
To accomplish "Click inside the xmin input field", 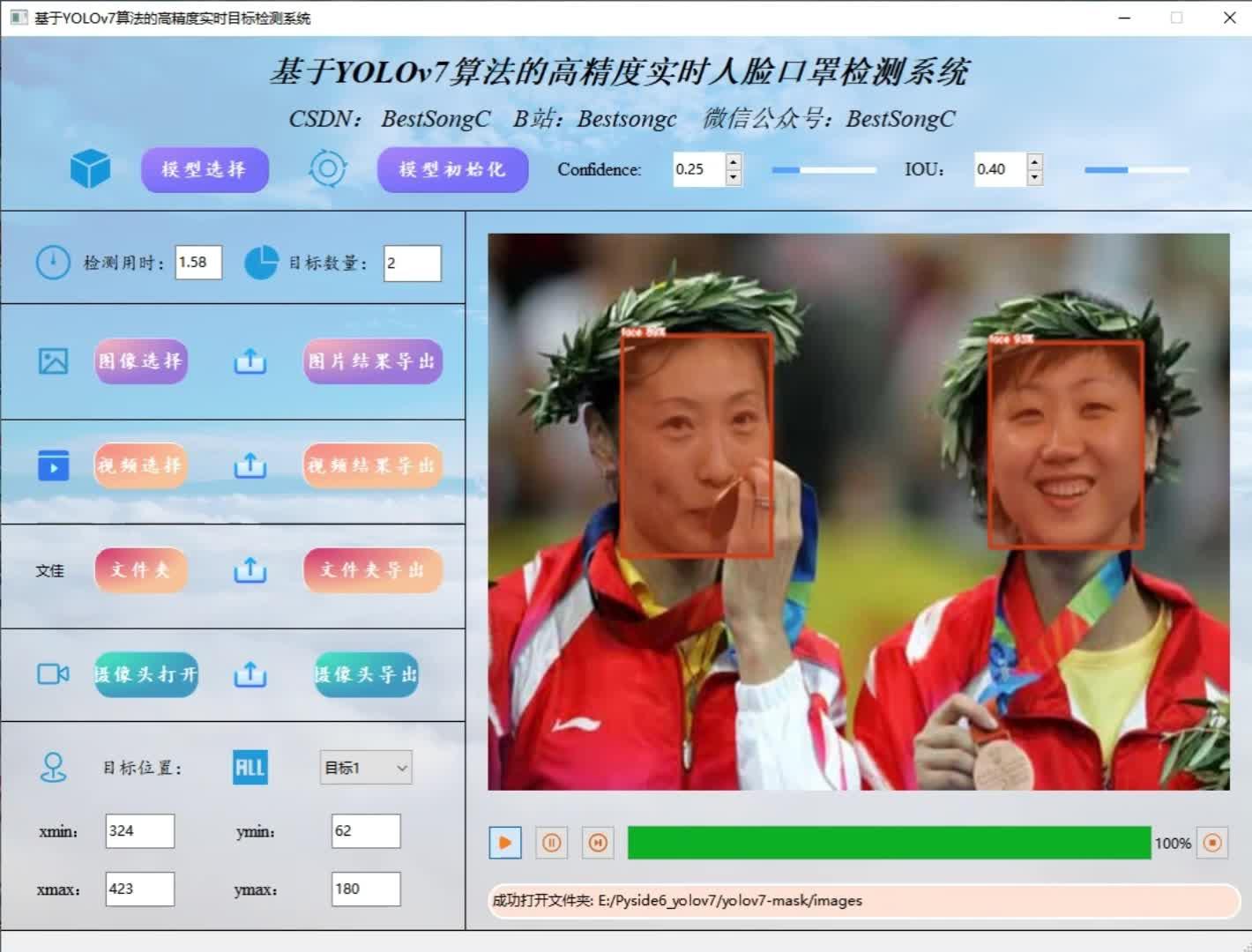I will point(139,830).
